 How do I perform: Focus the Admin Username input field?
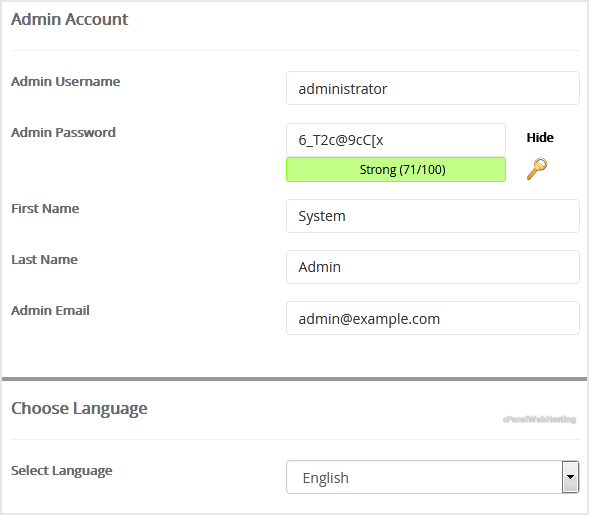pyautogui.click(x=433, y=88)
